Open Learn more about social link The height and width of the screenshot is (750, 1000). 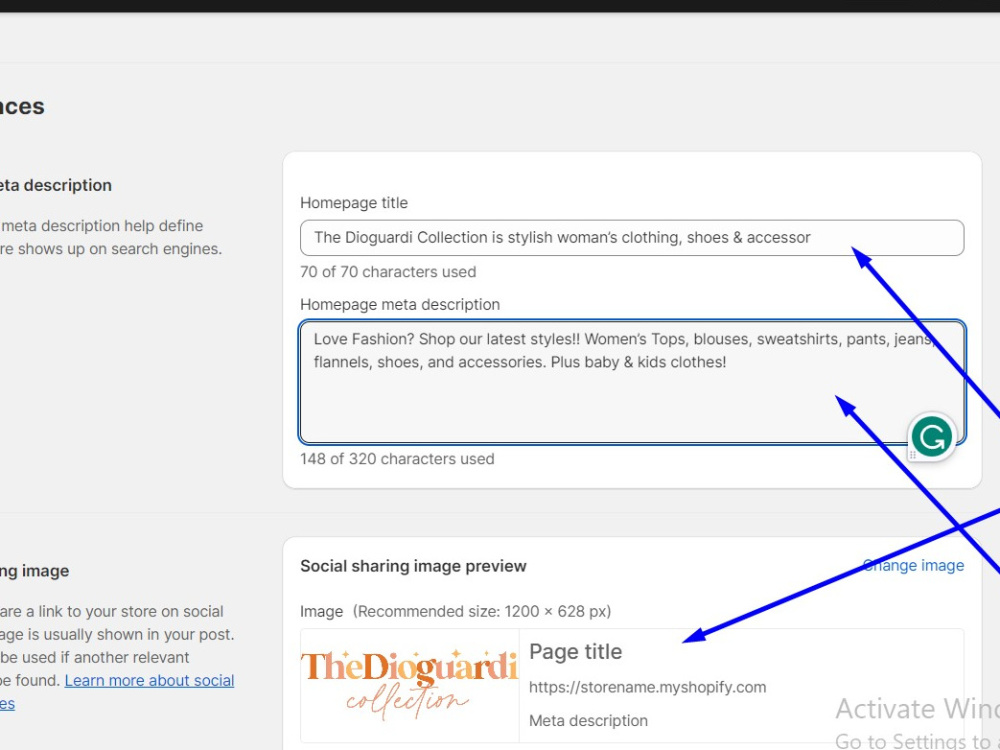(149, 680)
